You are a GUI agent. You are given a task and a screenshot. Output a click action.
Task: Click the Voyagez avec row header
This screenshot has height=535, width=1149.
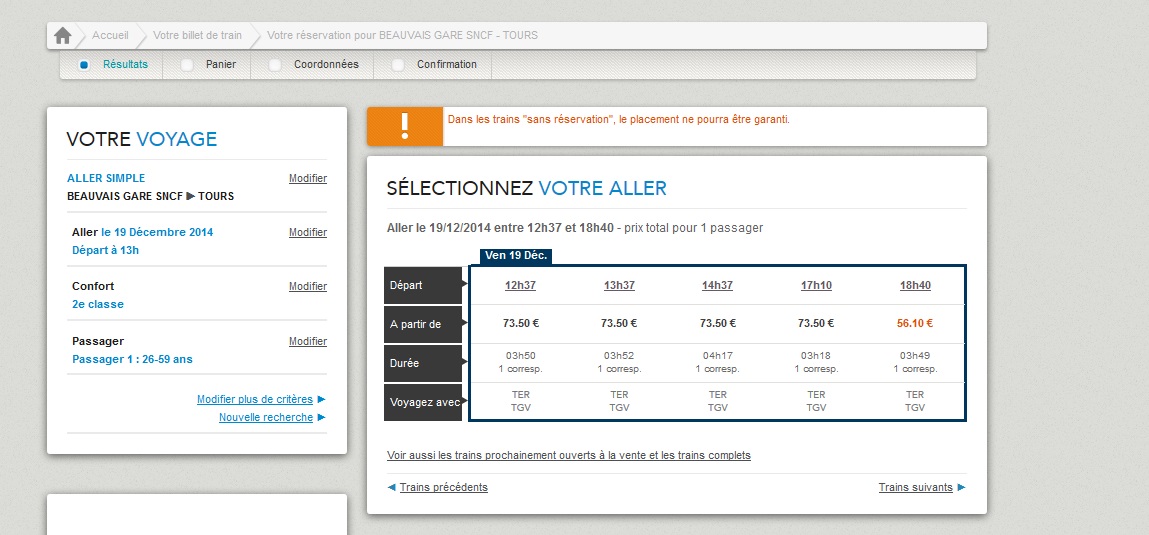[423, 402]
